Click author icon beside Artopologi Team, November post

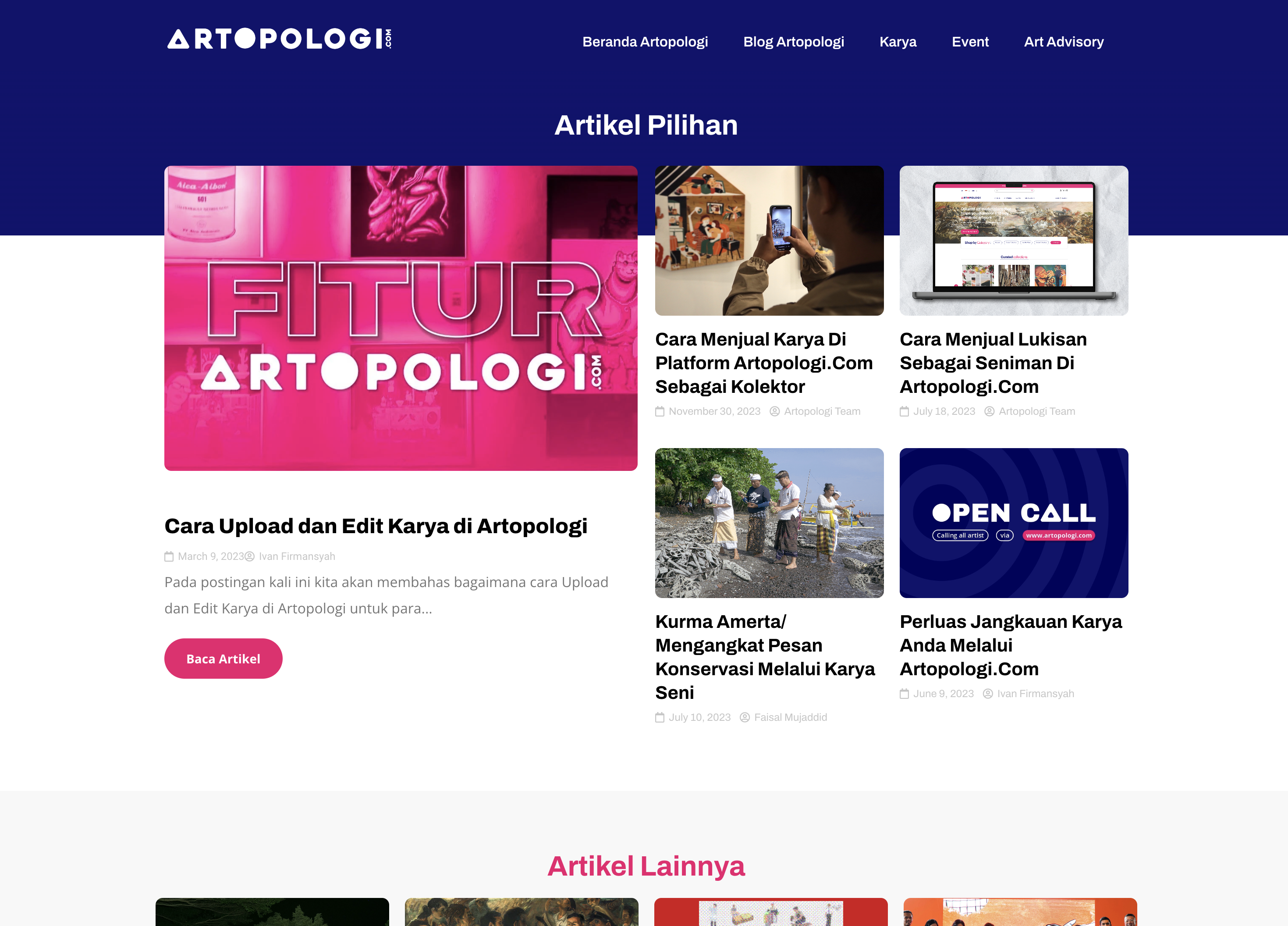coord(775,411)
